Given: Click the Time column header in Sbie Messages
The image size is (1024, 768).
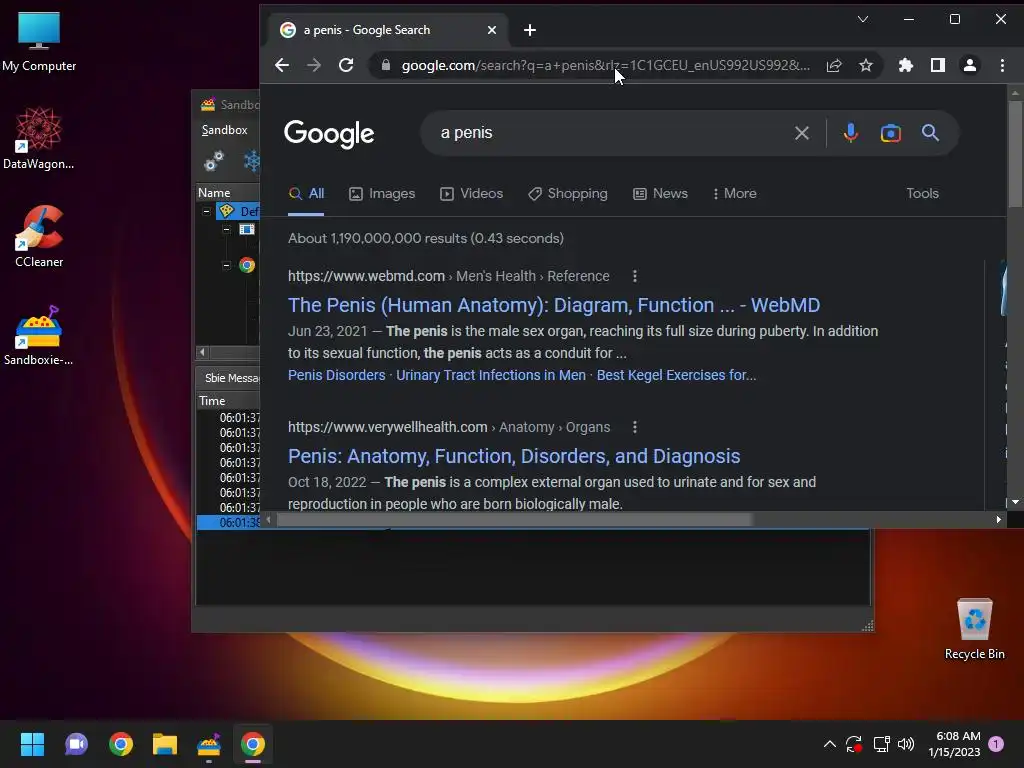Looking at the screenshot, I should click(229, 401).
